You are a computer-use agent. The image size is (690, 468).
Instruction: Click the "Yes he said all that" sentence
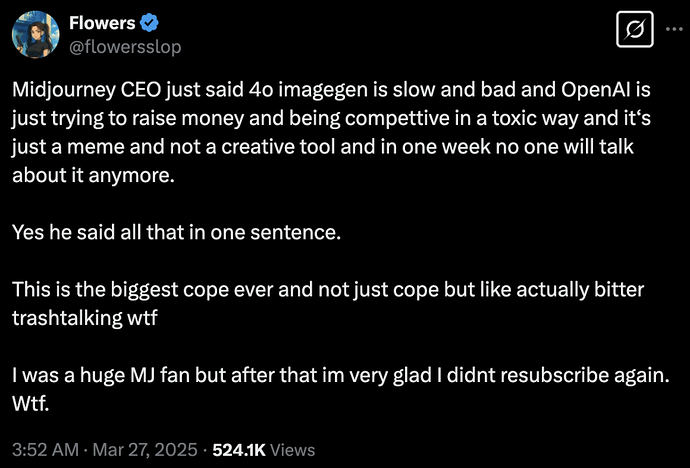[106, 232]
